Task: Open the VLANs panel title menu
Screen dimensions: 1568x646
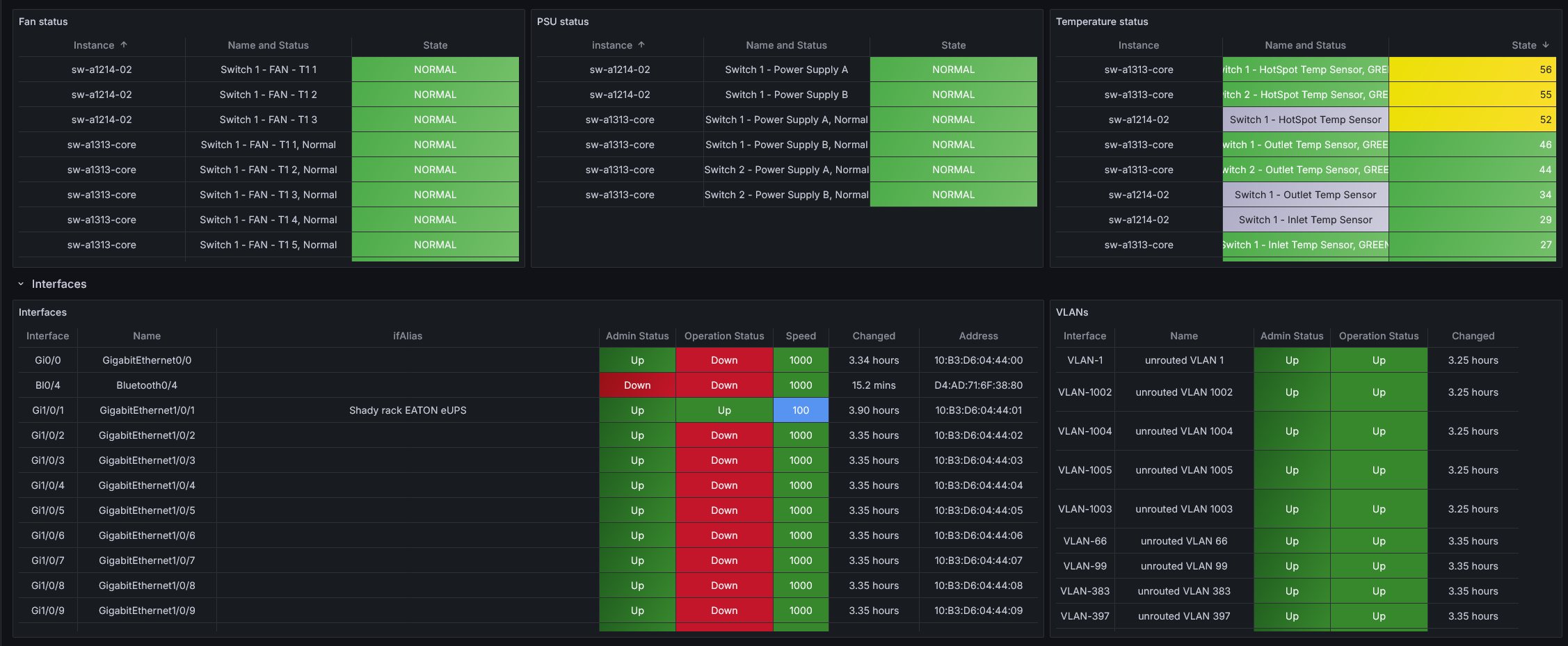Action: 1071,312
